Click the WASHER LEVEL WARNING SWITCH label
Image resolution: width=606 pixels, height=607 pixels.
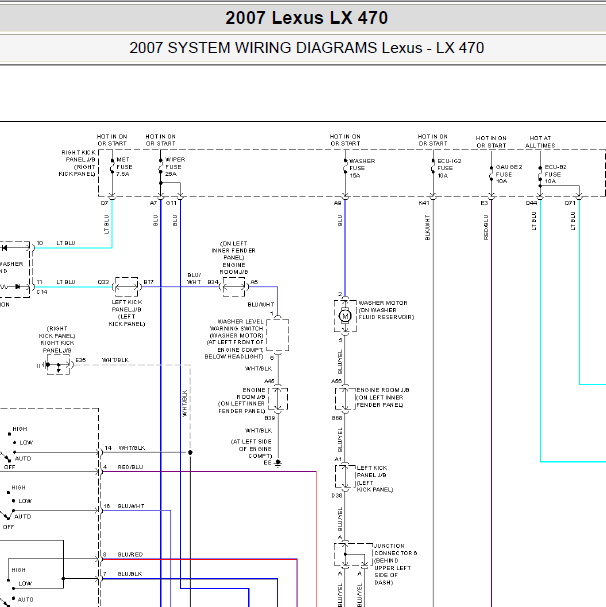tap(235, 339)
